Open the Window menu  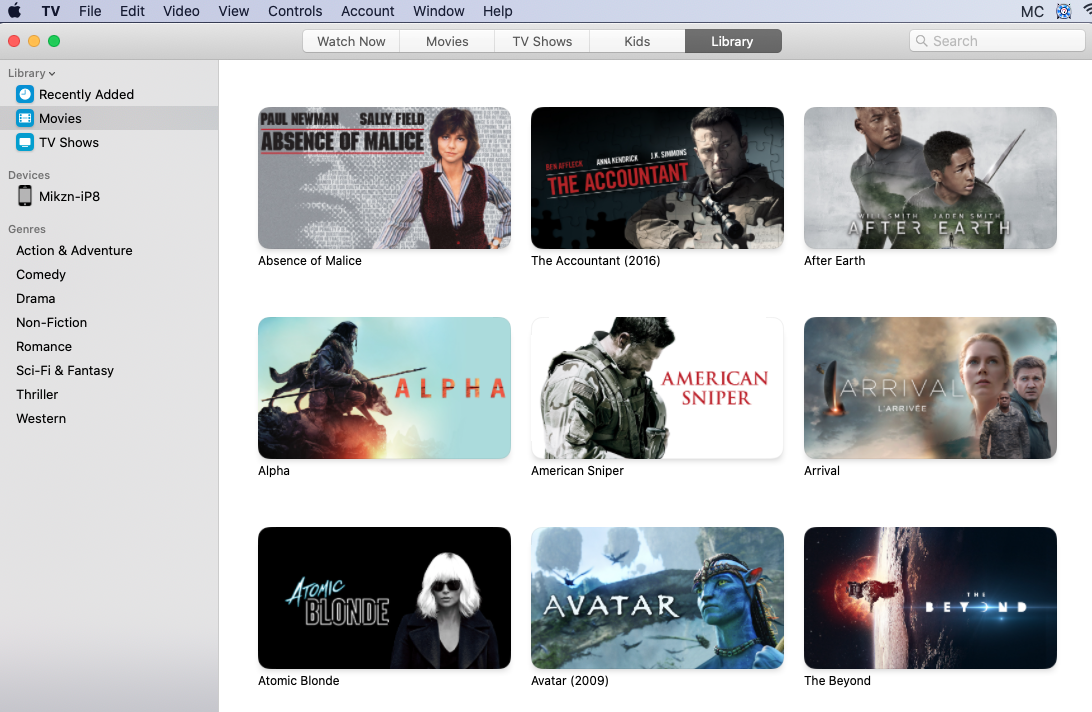[439, 11]
